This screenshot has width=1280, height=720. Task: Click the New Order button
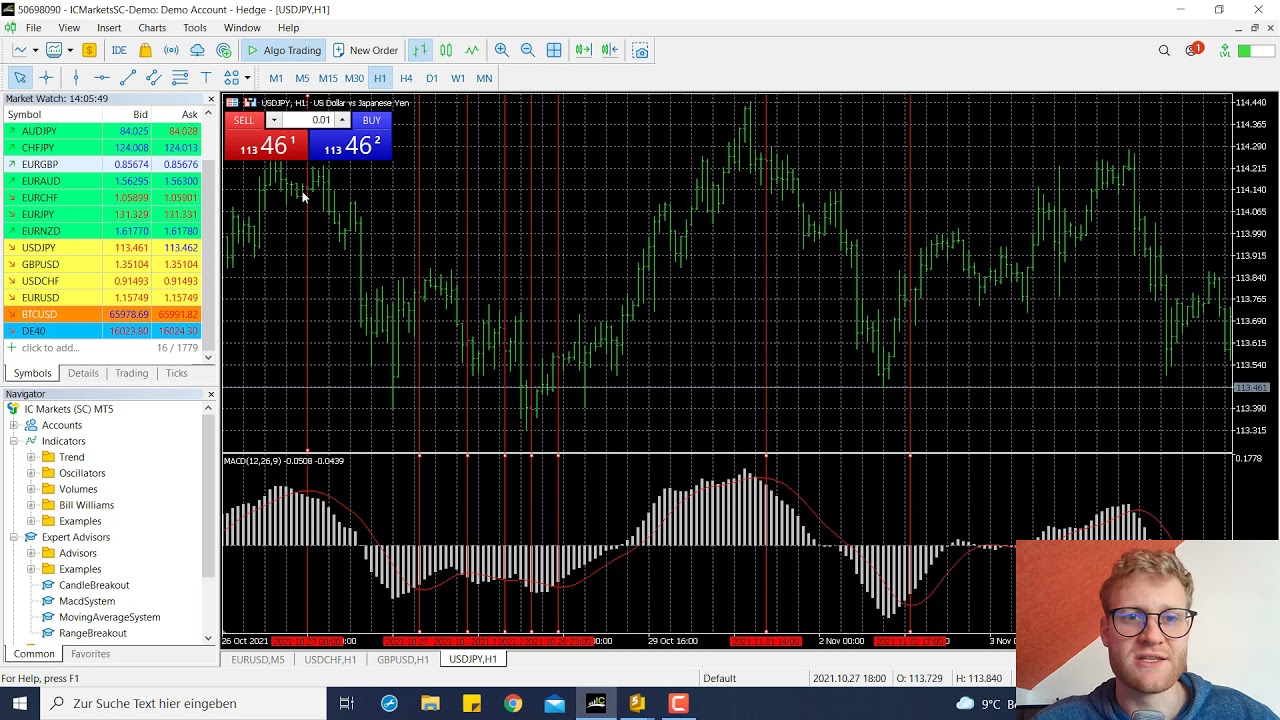(366, 50)
